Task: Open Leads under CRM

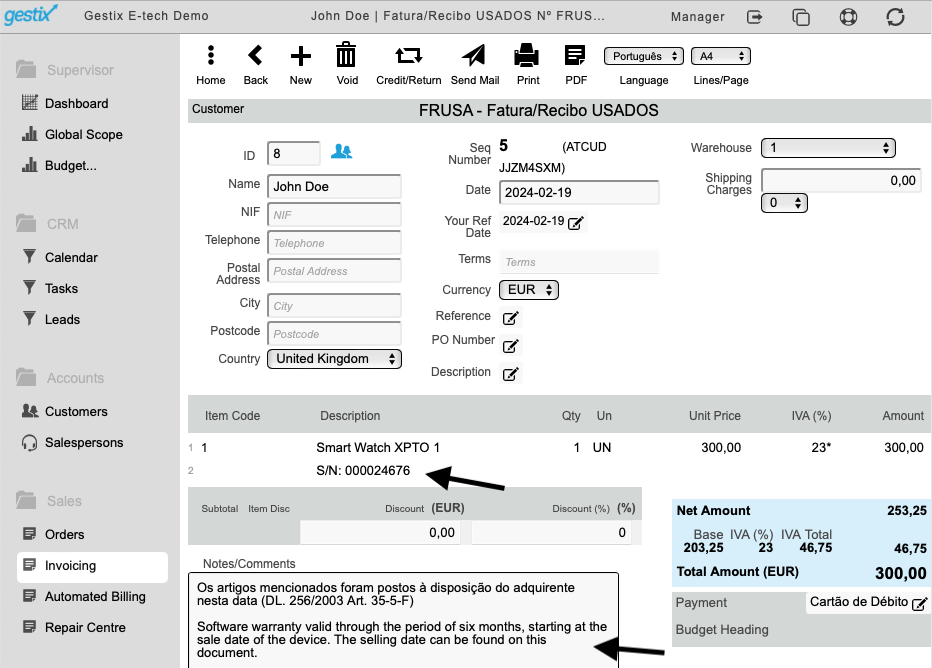Action: 62,319
